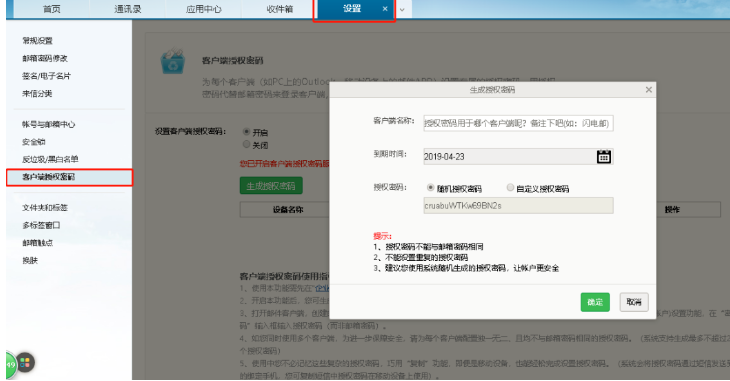This screenshot has width=730, height=381.
Task: Open 常规设置 in the sidebar
Action: 37,41
